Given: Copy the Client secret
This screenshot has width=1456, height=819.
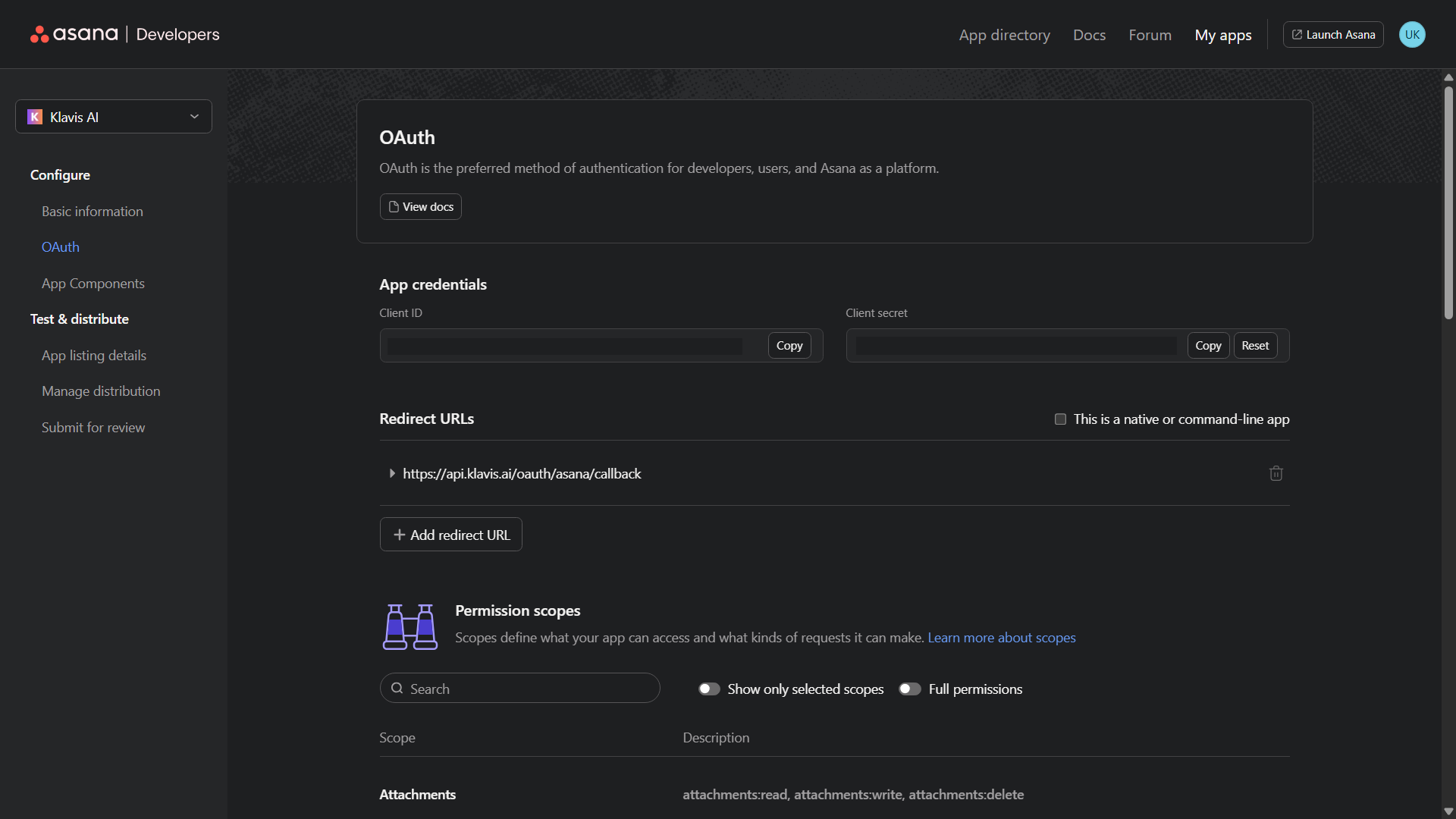Looking at the screenshot, I should pyautogui.click(x=1208, y=345).
